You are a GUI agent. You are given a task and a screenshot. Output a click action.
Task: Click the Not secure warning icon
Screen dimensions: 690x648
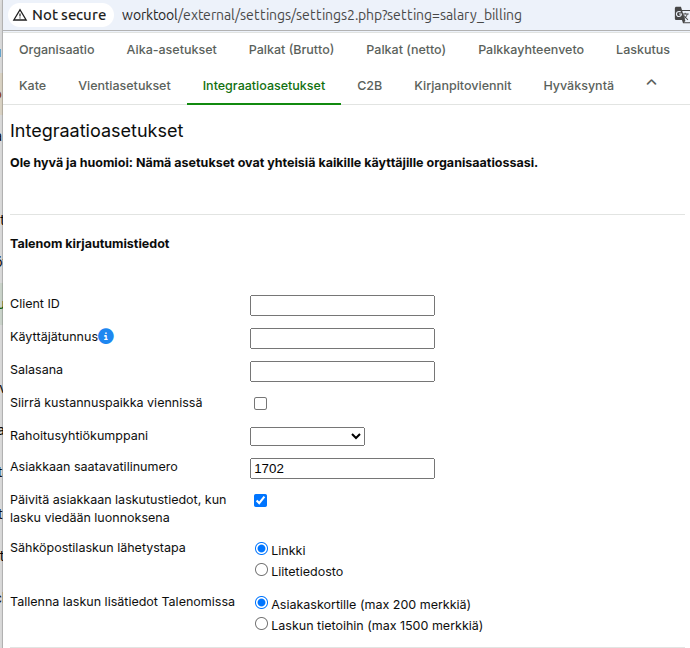tap(19, 15)
